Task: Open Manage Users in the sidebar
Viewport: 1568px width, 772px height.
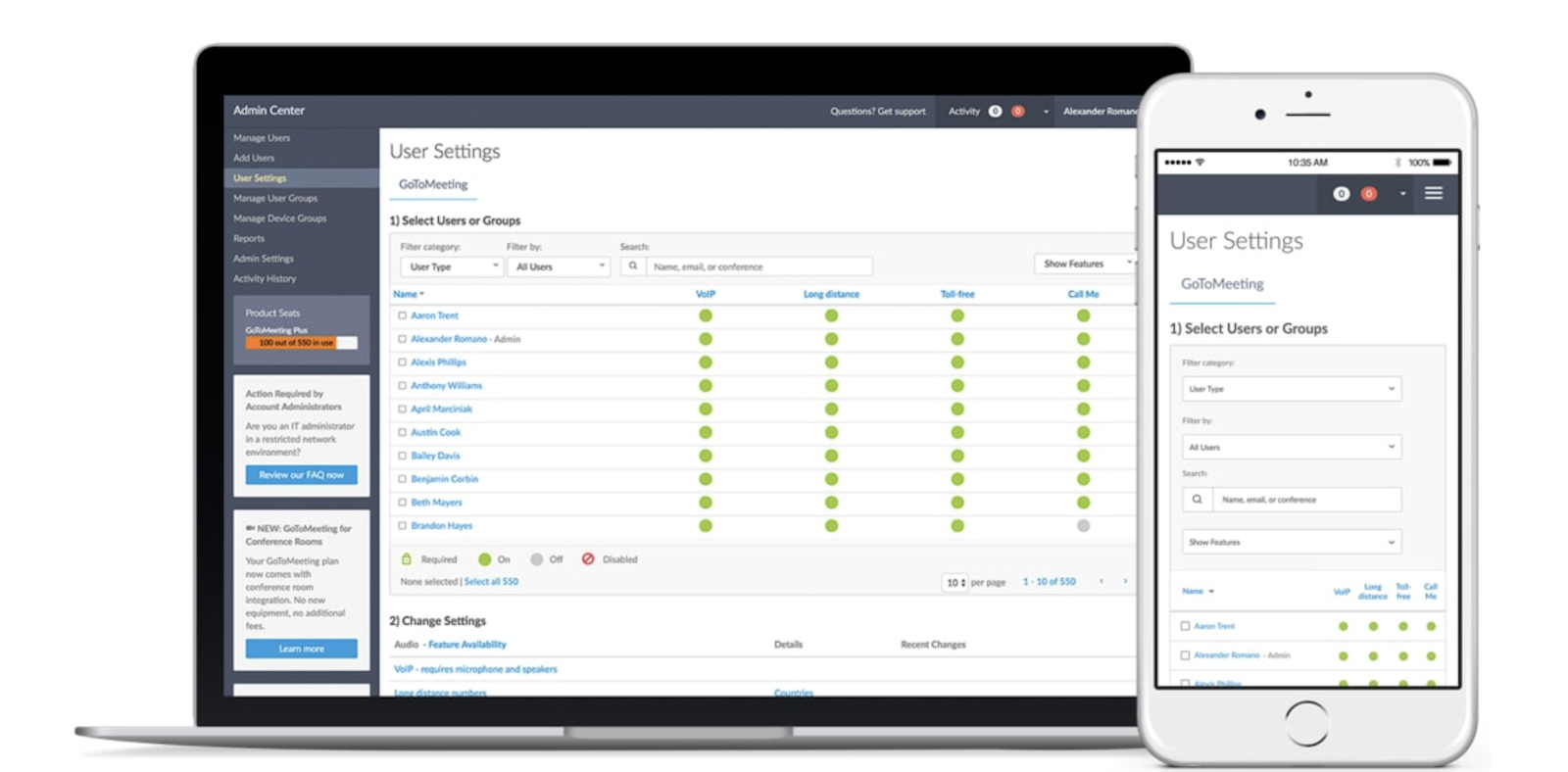Action: (262, 138)
